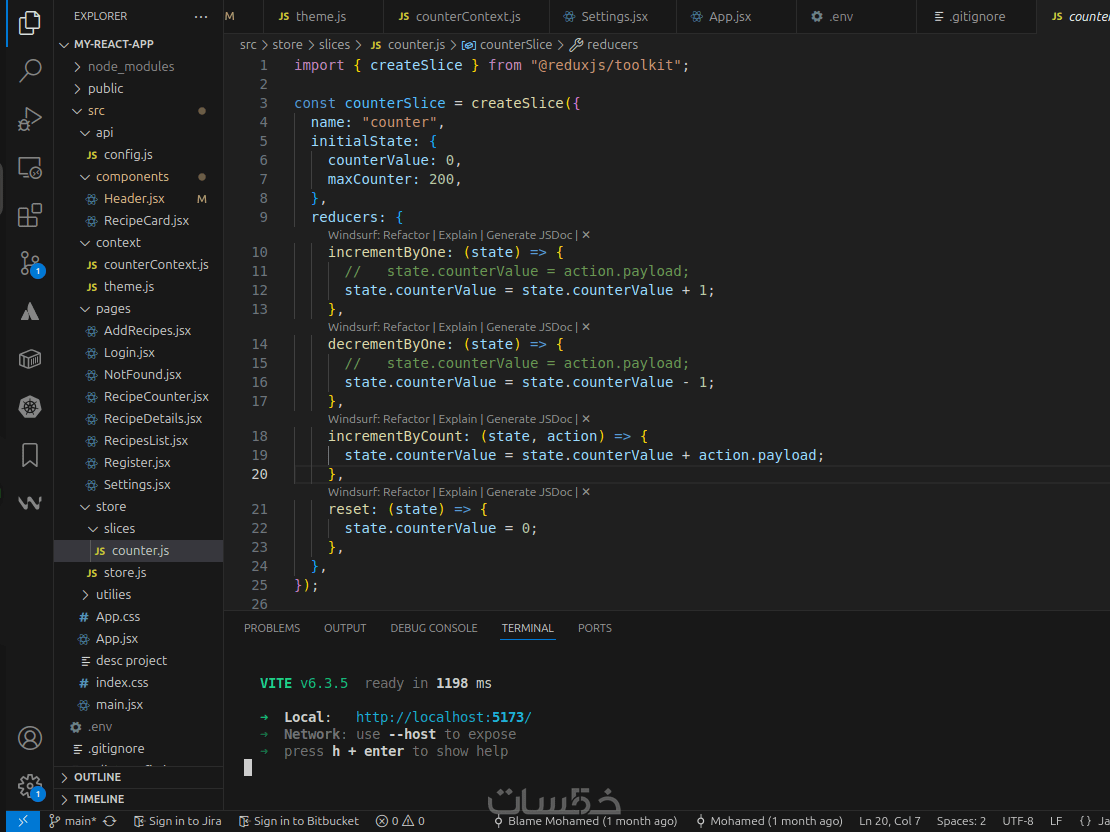Expand the TIMELINE section
This screenshot has height=832, width=1110.
click(x=98, y=799)
